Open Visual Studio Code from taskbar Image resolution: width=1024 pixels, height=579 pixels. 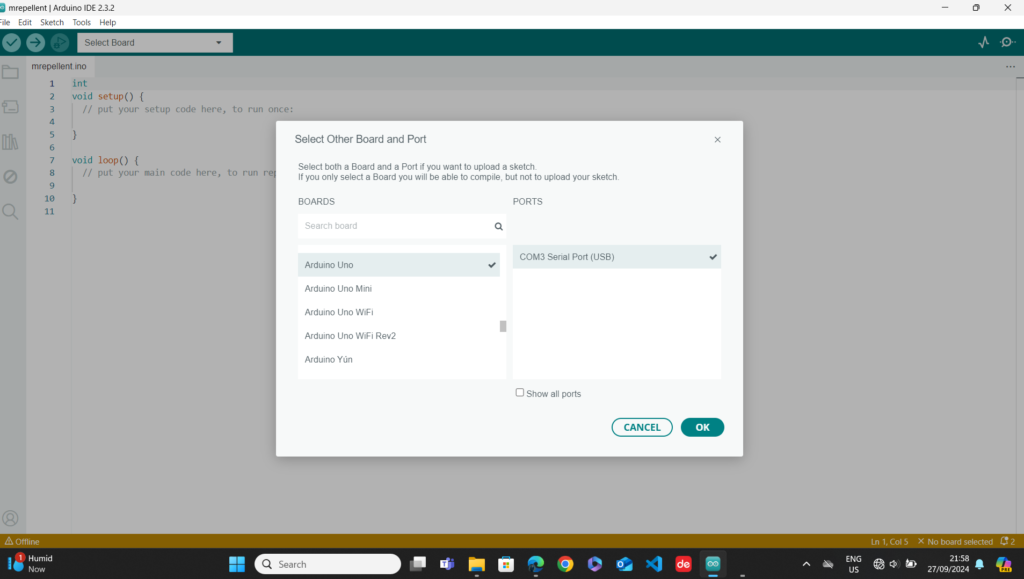[x=654, y=564]
